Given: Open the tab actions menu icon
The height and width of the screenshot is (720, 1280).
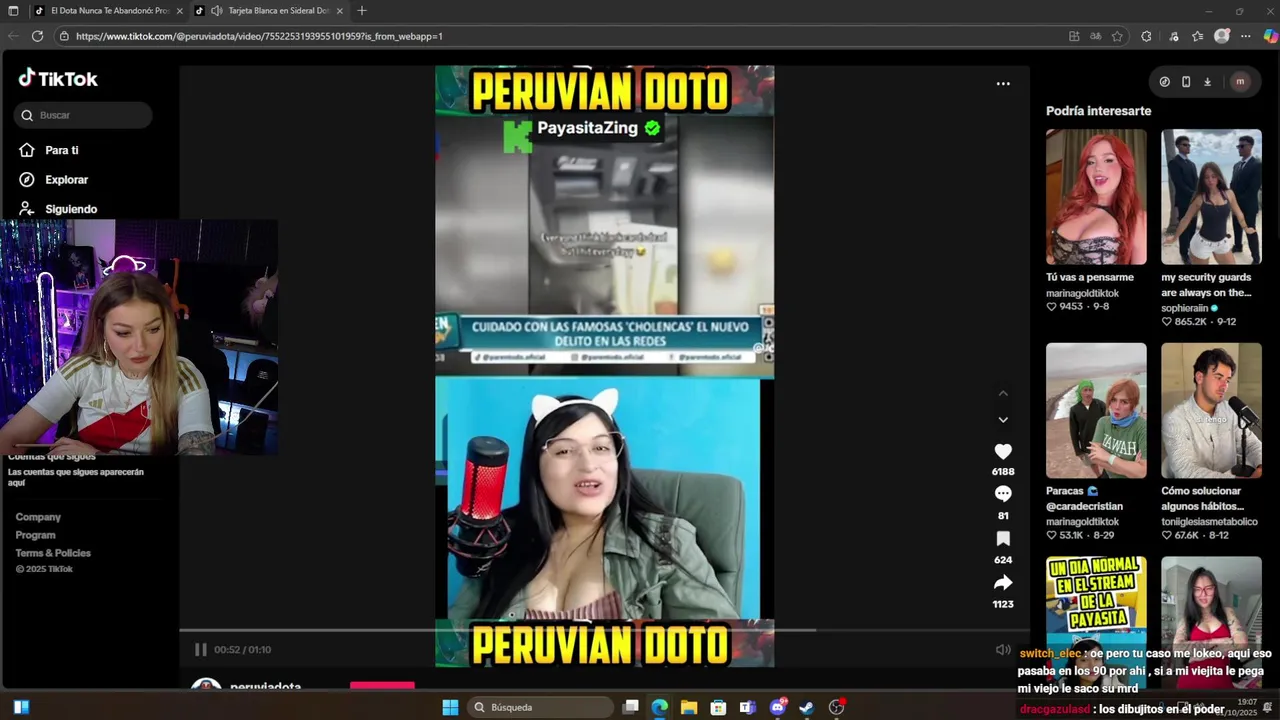Looking at the screenshot, I should click(x=13, y=11).
